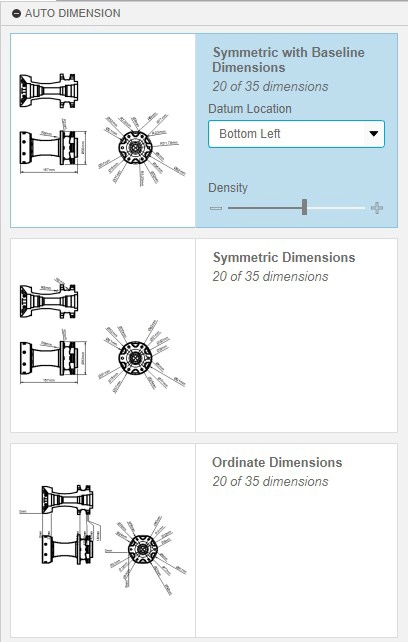The width and height of the screenshot is (408, 642).
Task: Click circular front view in Symmetric preview
Action: click(x=135, y=358)
